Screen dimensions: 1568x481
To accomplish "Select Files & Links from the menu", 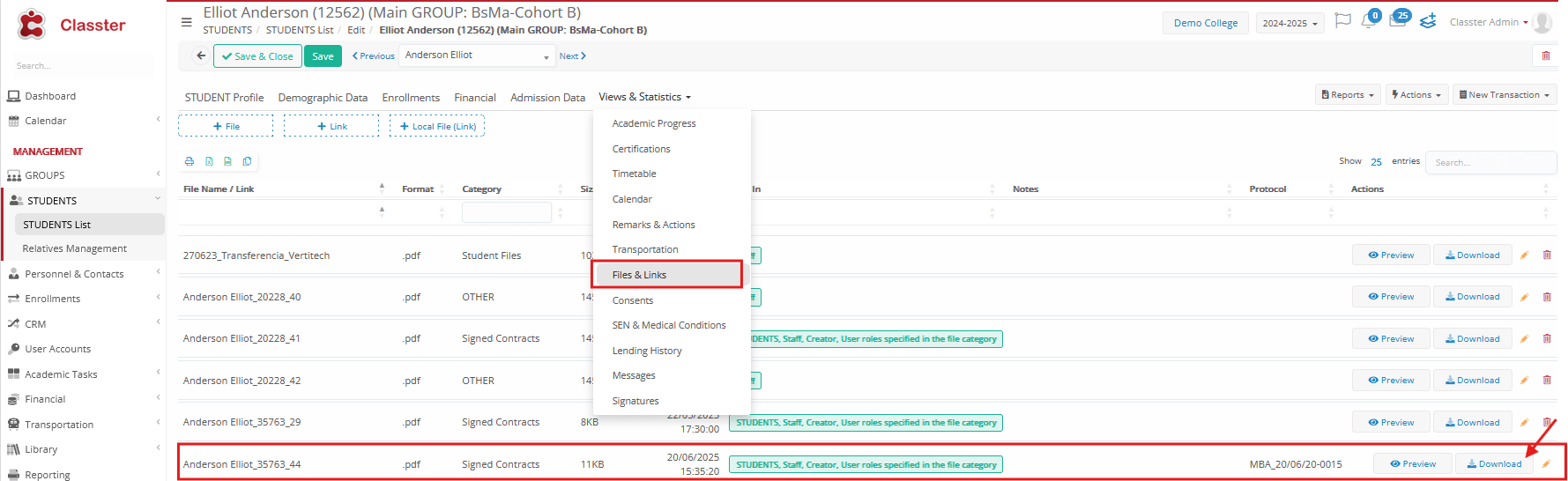I will tap(639, 275).
